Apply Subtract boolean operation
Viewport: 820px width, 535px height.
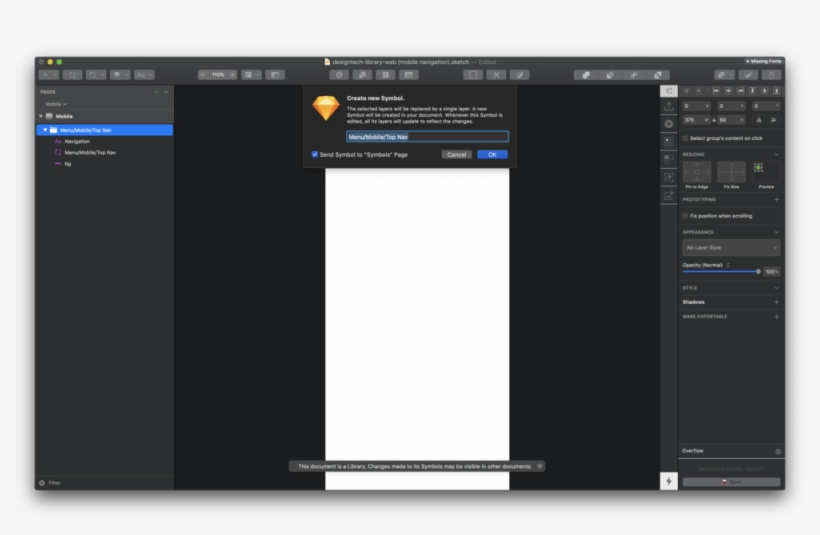point(610,75)
